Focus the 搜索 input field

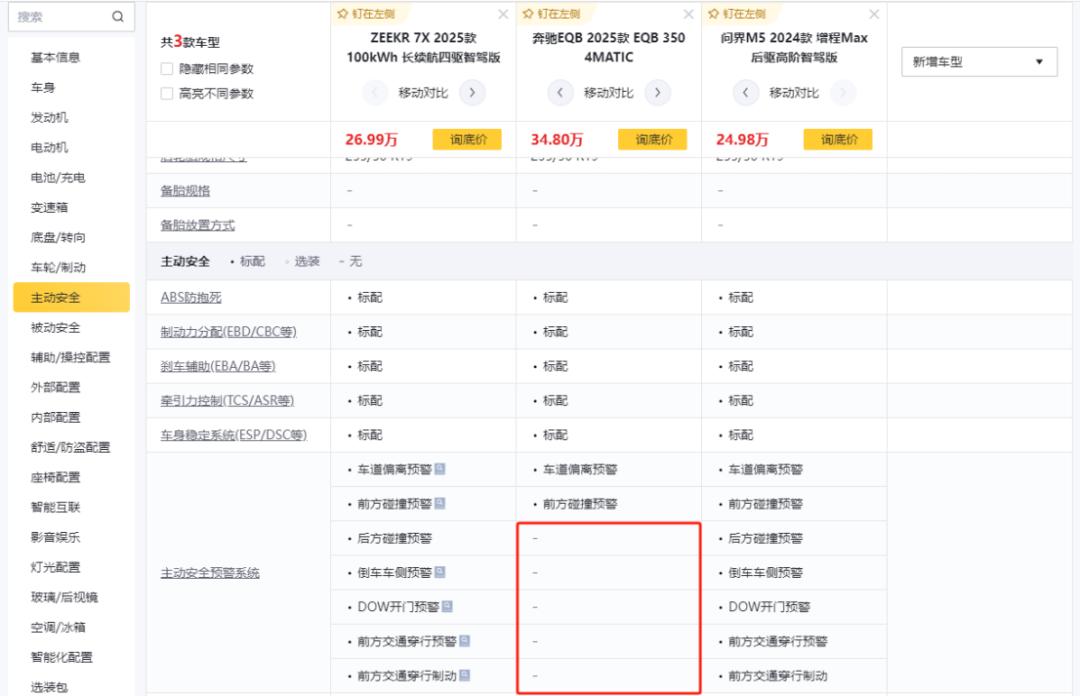[x=72, y=17]
